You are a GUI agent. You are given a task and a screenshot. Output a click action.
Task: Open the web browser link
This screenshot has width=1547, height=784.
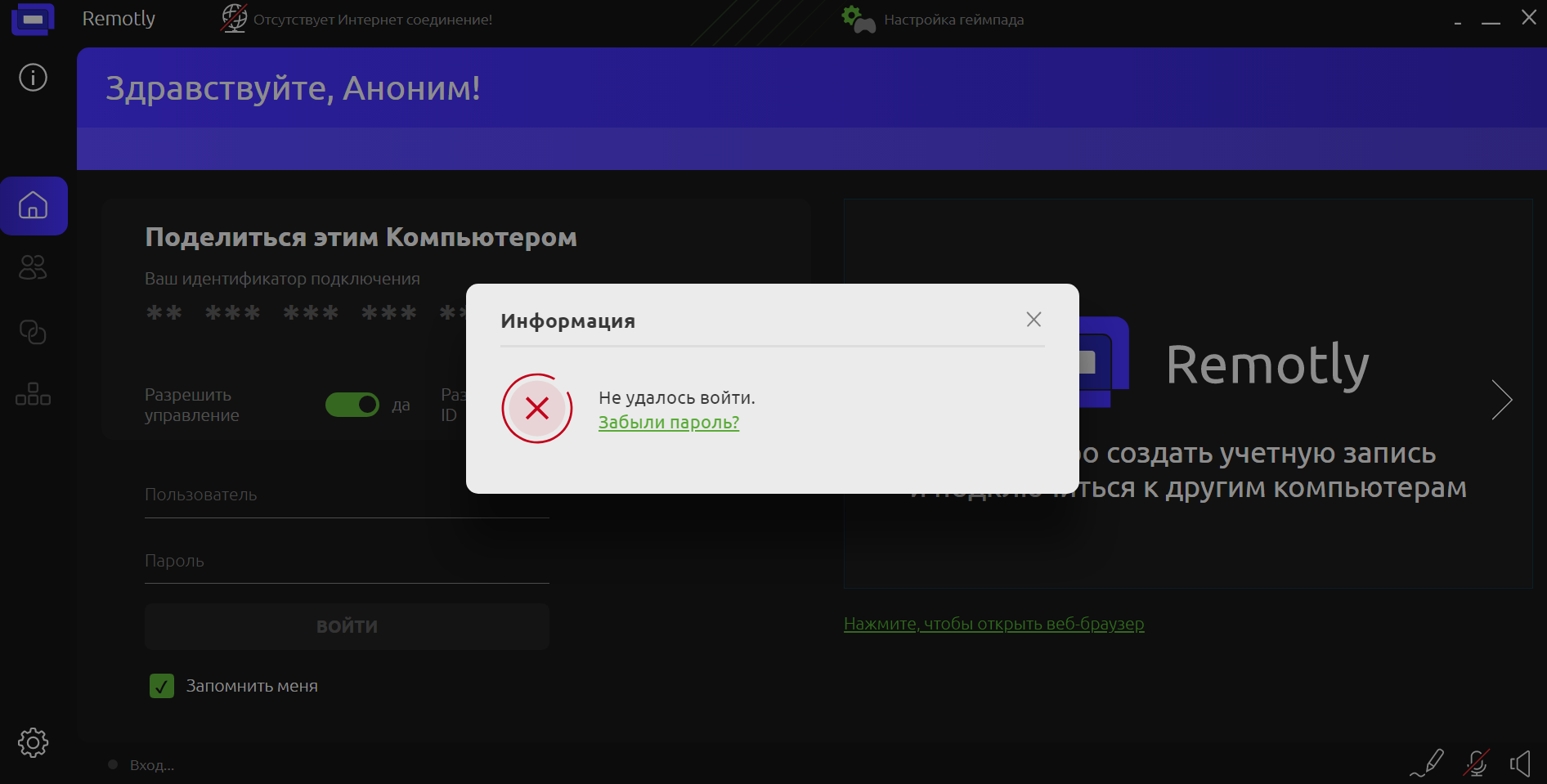993,624
